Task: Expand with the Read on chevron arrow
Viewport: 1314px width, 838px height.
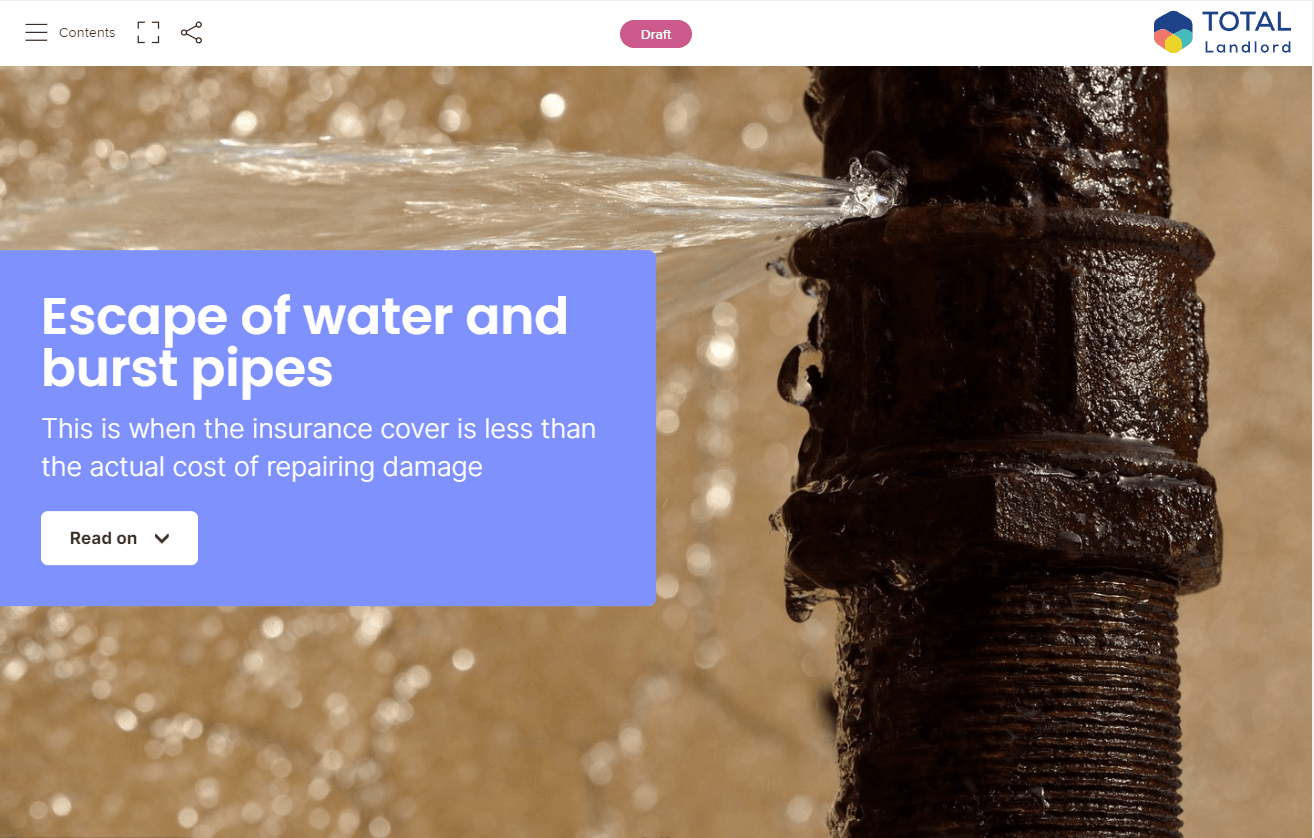Action: pyautogui.click(x=162, y=538)
